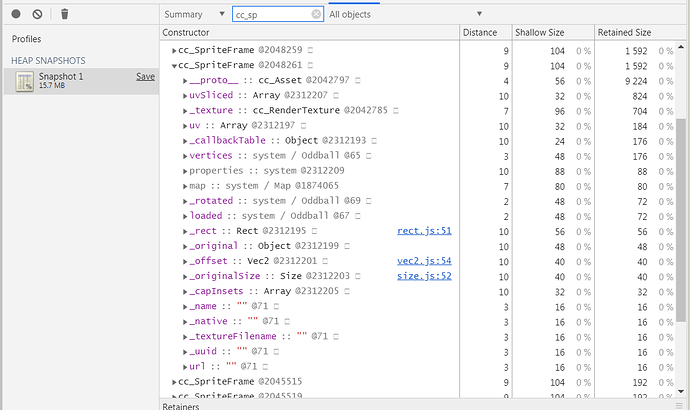This screenshot has width=690, height=410.
Task: Click the trash can delete icon
Action: (65, 14)
